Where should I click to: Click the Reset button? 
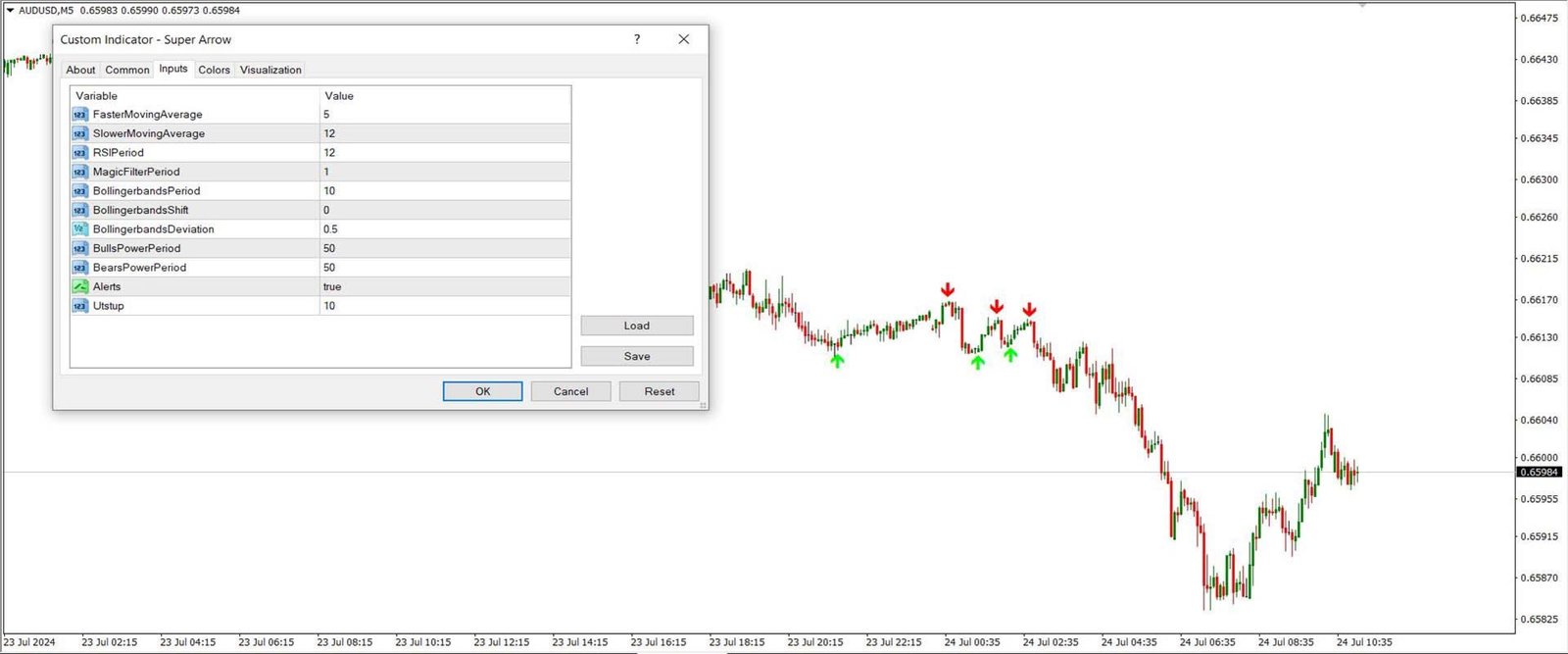tap(659, 391)
